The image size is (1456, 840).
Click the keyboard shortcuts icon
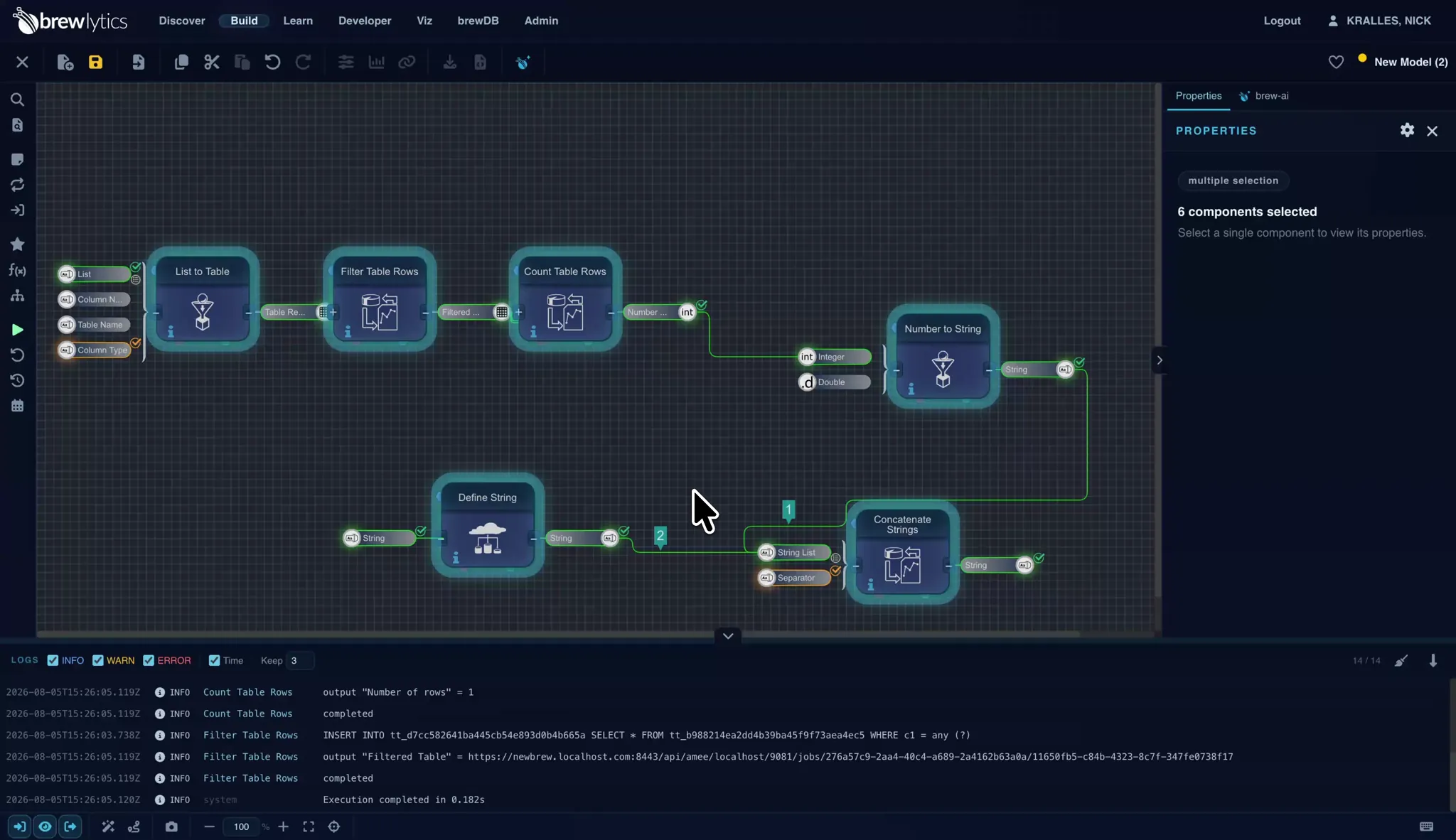(1426, 826)
